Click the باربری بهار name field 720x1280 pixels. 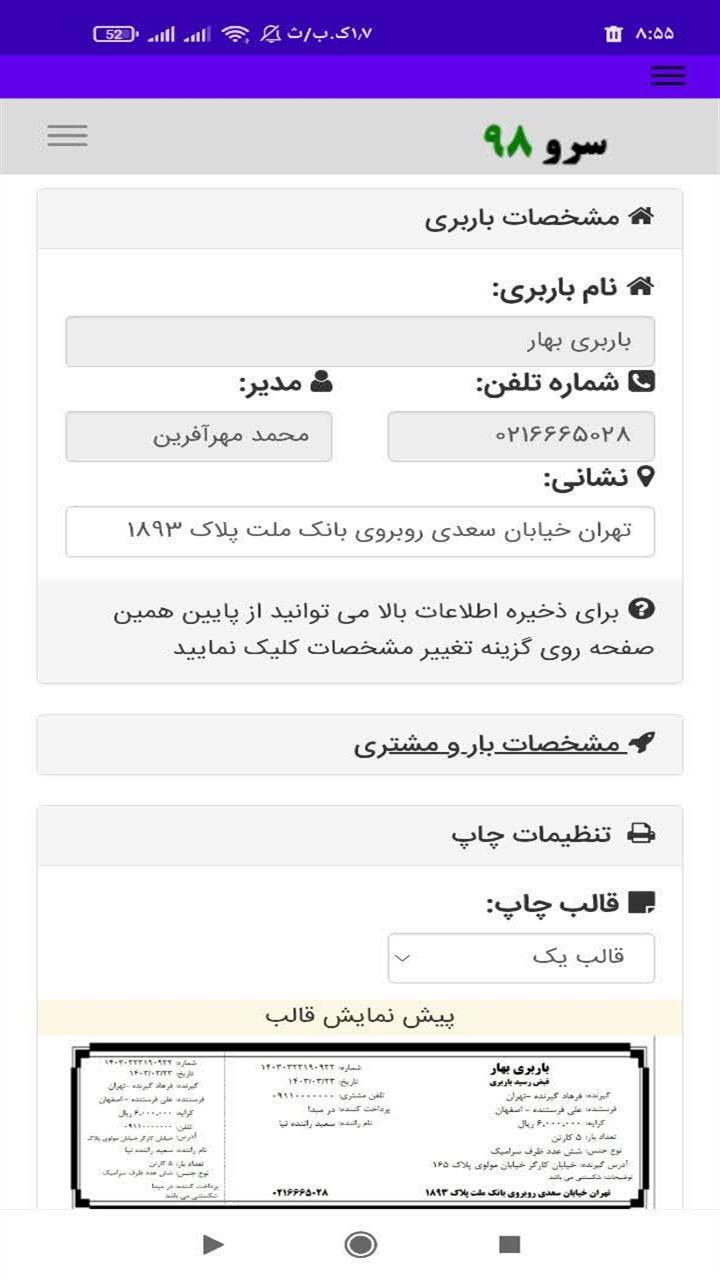pyautogui.click(x=360, y=340)
